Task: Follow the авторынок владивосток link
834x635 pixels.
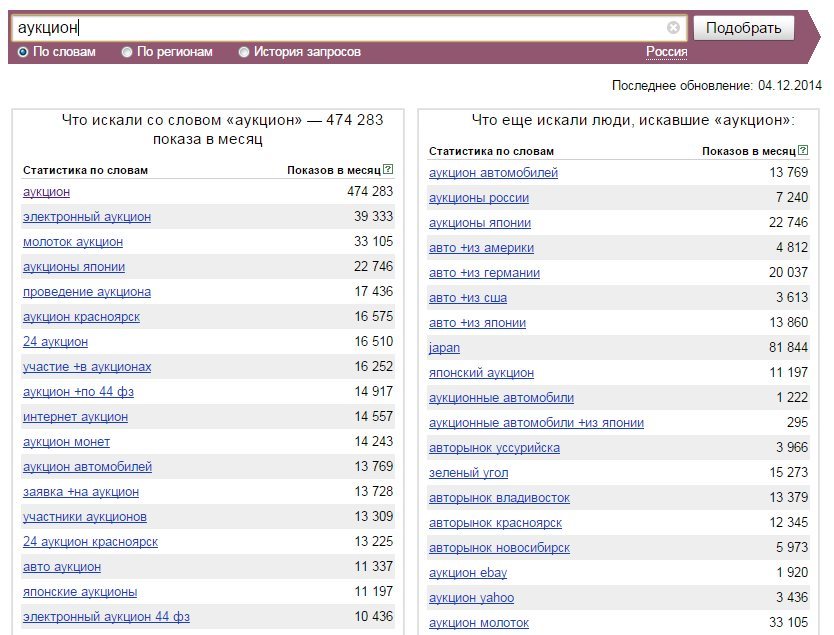Action: pyautogui.click(x=499, y=498)
